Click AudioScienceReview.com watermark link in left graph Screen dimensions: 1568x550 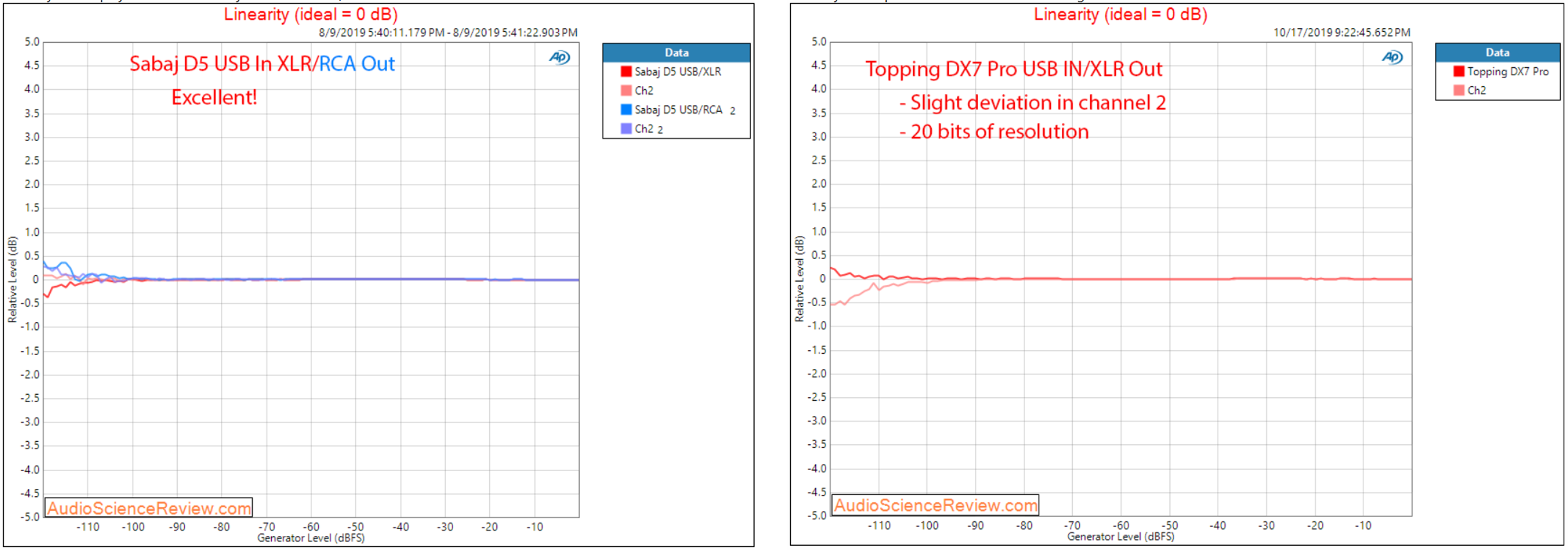[x=149, y=508]
